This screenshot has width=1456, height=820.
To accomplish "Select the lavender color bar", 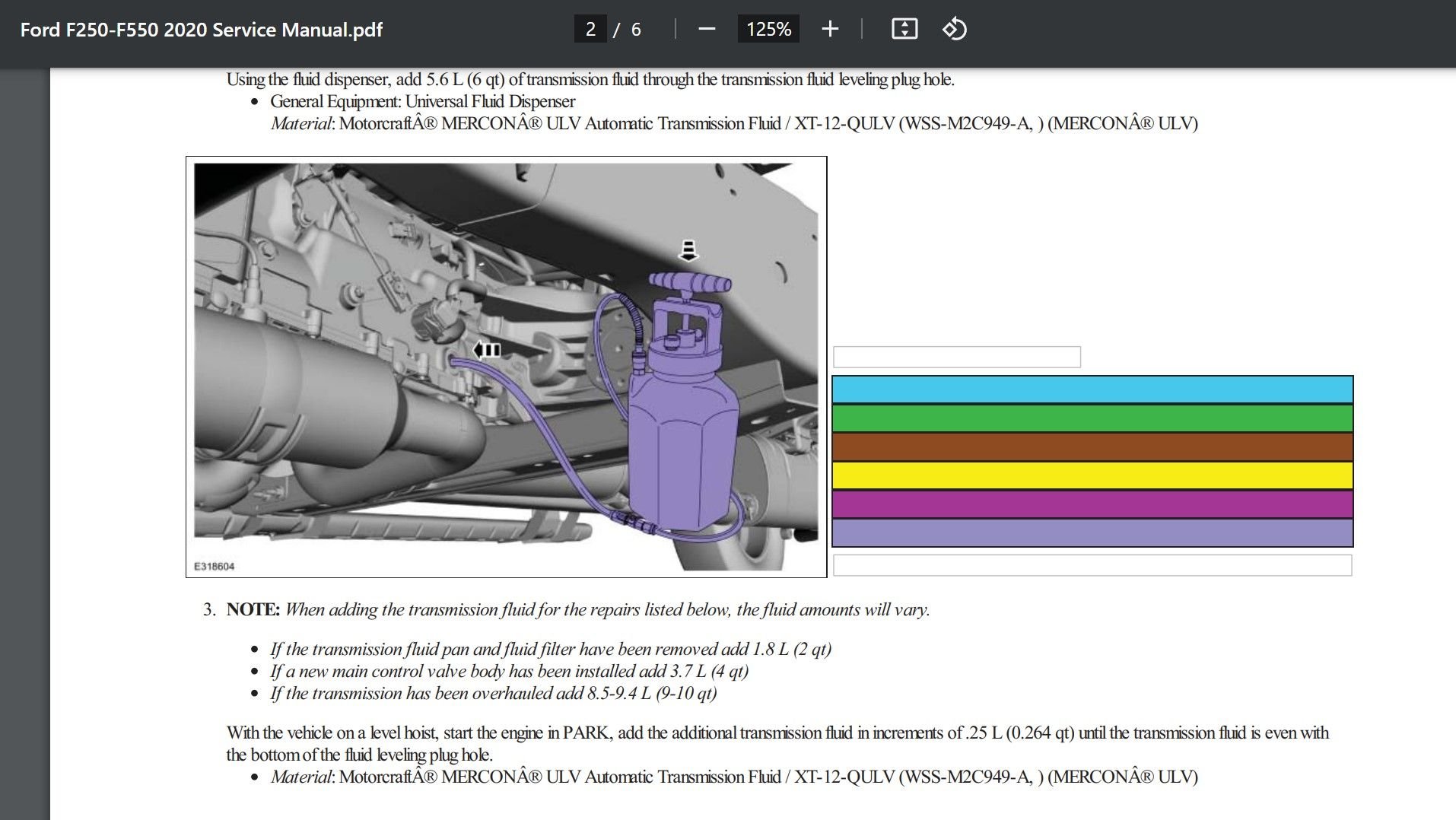I will point(1092,532).
